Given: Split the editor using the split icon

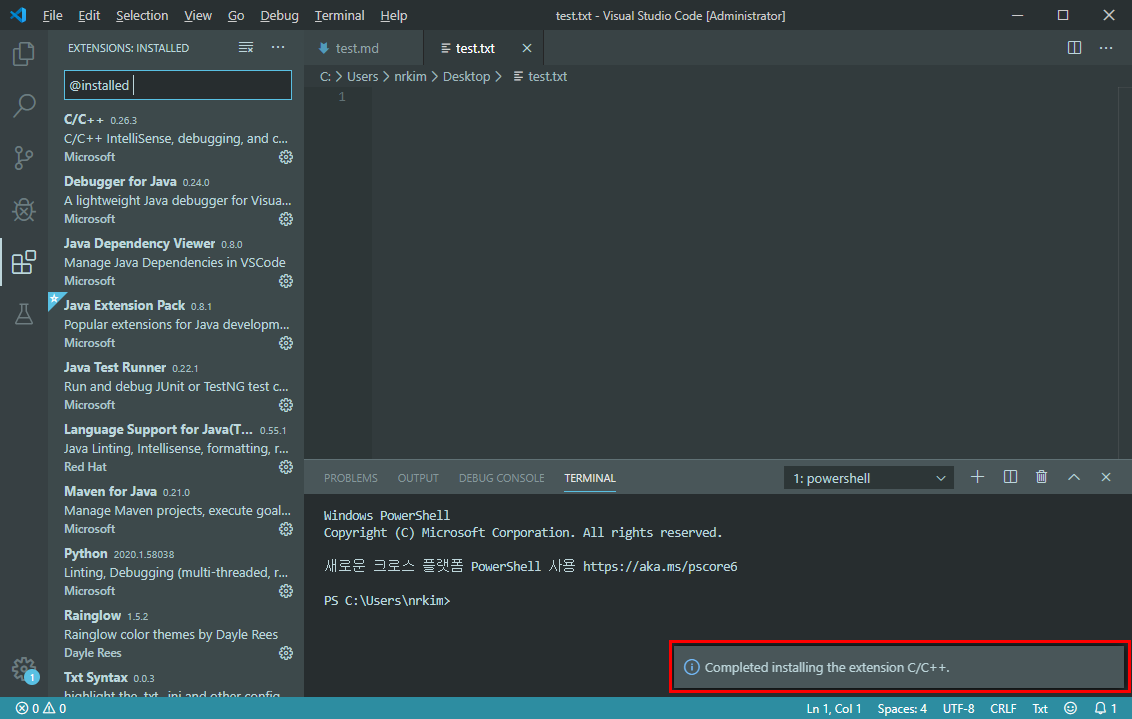Looking at the screenshot, I should 1073,47.
